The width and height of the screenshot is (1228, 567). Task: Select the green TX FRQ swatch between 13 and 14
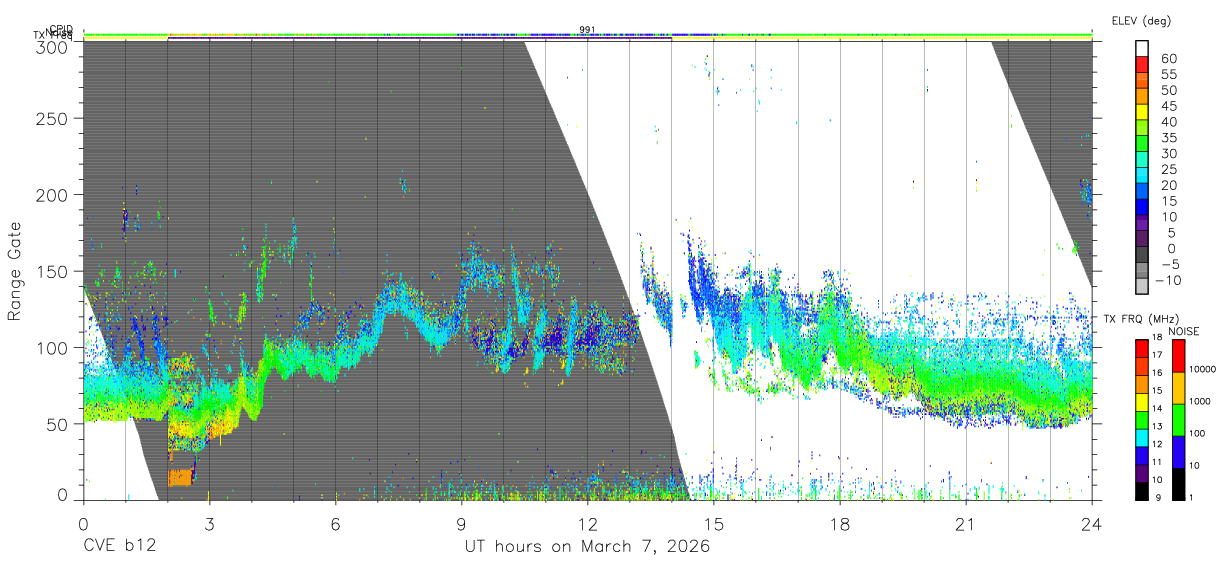[1142, 419]
